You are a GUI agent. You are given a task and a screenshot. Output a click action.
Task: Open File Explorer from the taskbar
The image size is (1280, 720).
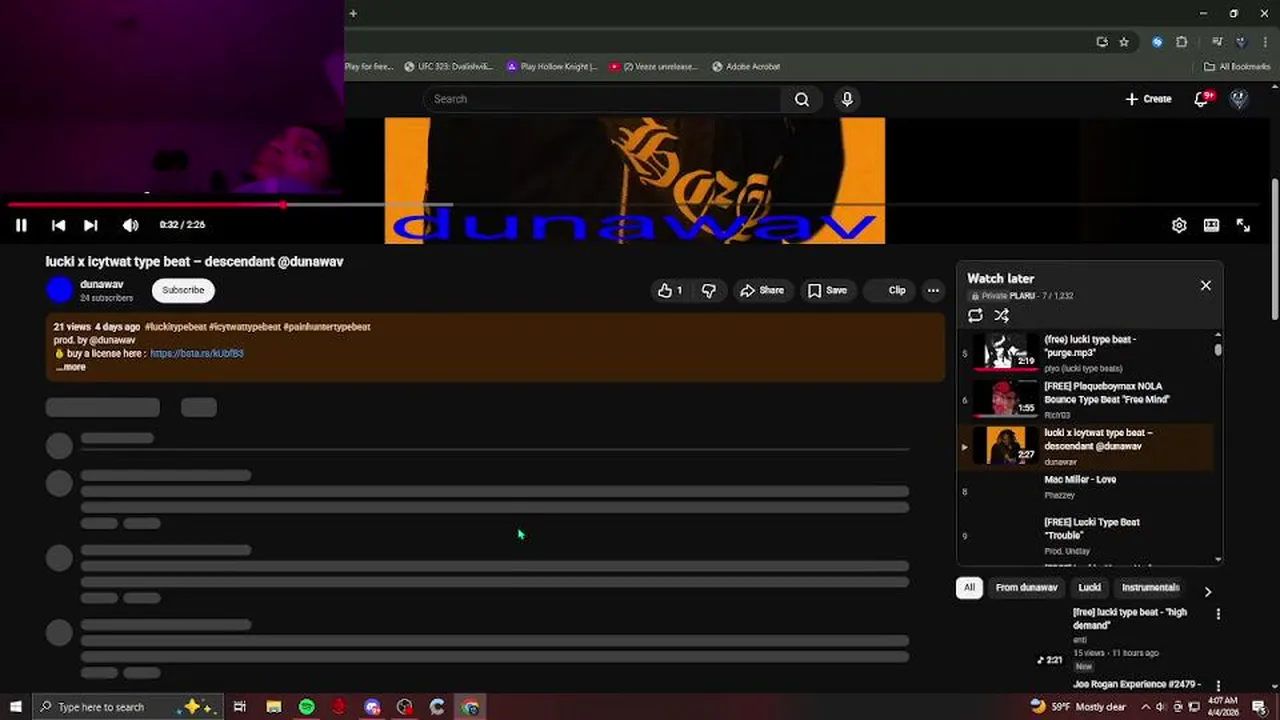coord(273,707)
